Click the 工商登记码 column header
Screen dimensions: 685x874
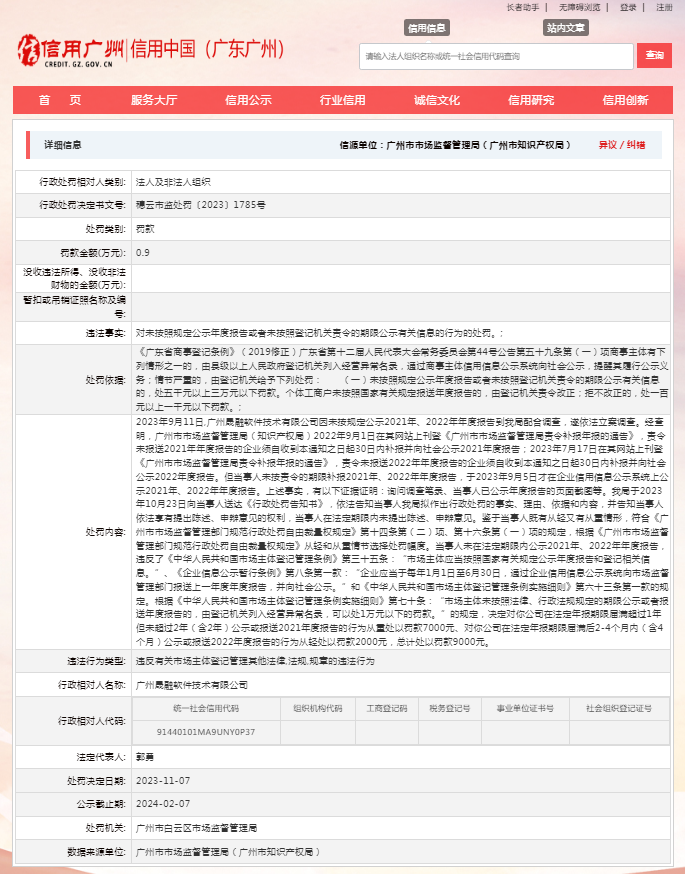pos(387,708)
